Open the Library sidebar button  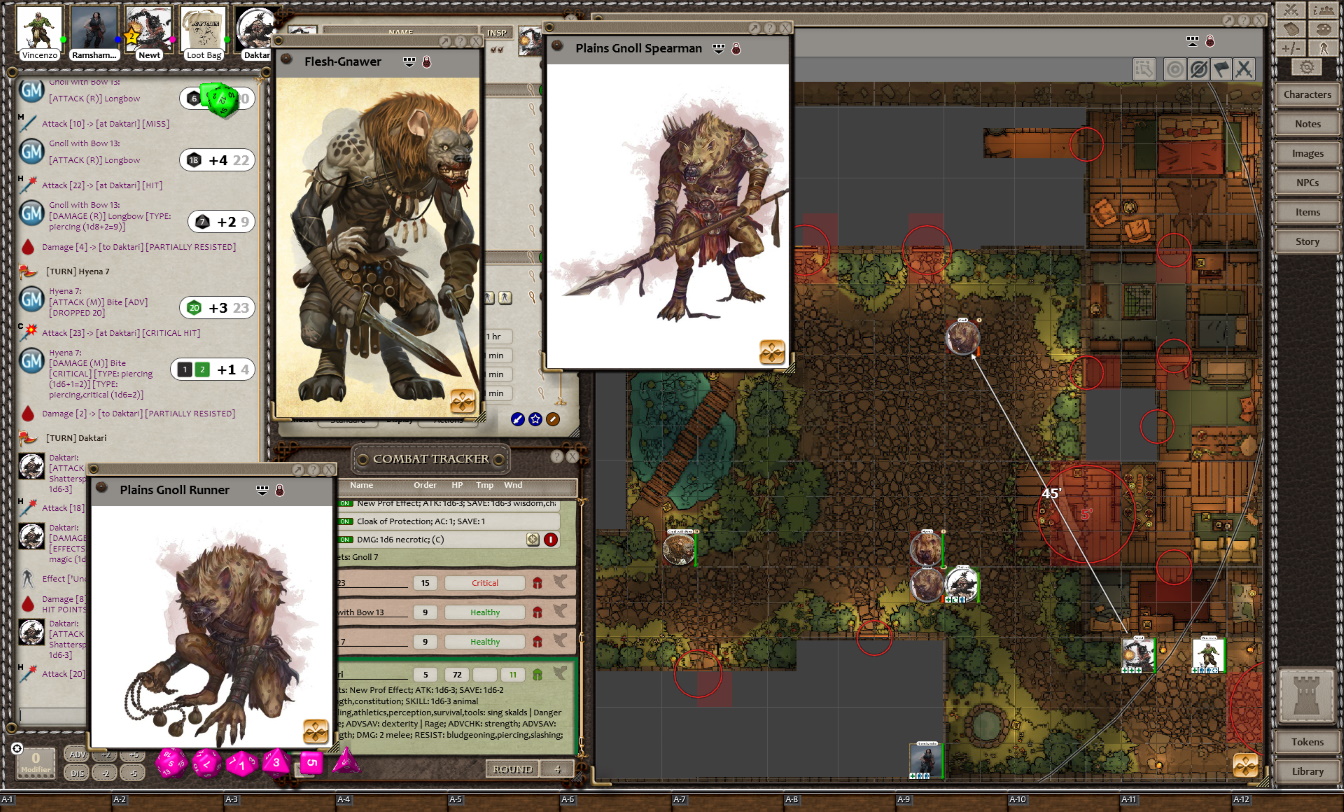pos(1307,771)
